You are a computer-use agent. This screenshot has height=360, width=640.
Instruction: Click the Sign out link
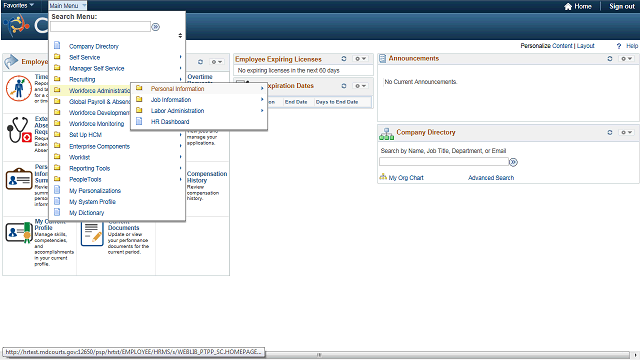[622, 7]
